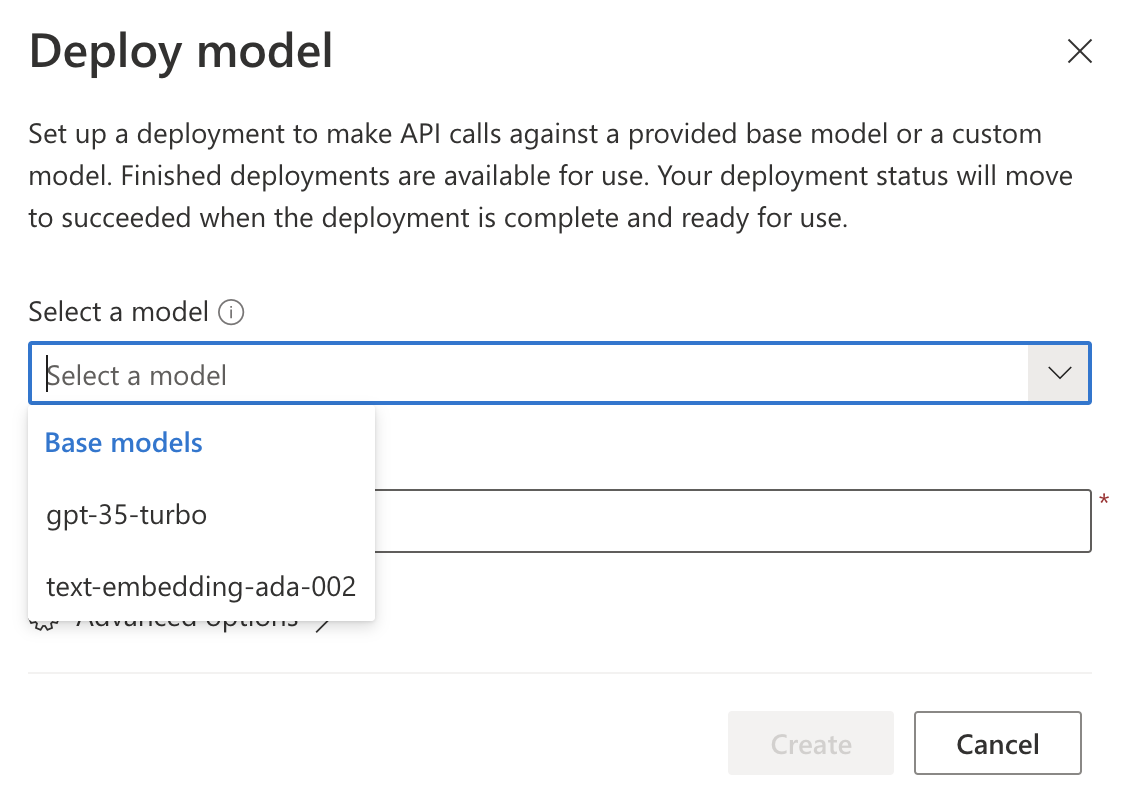Open the model selection tooltip via its info icon
1124x802 pixels.
tap(231, 313)
